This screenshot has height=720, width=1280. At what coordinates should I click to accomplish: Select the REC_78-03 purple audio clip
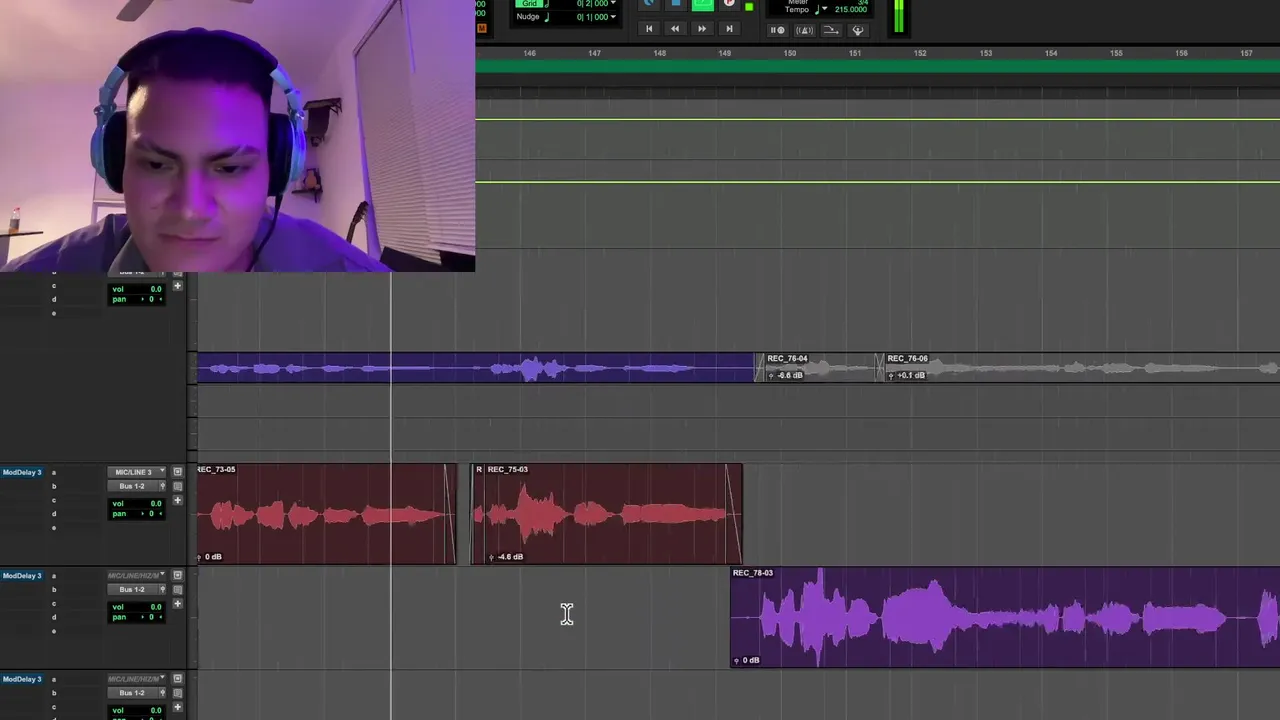[1005, 618]
